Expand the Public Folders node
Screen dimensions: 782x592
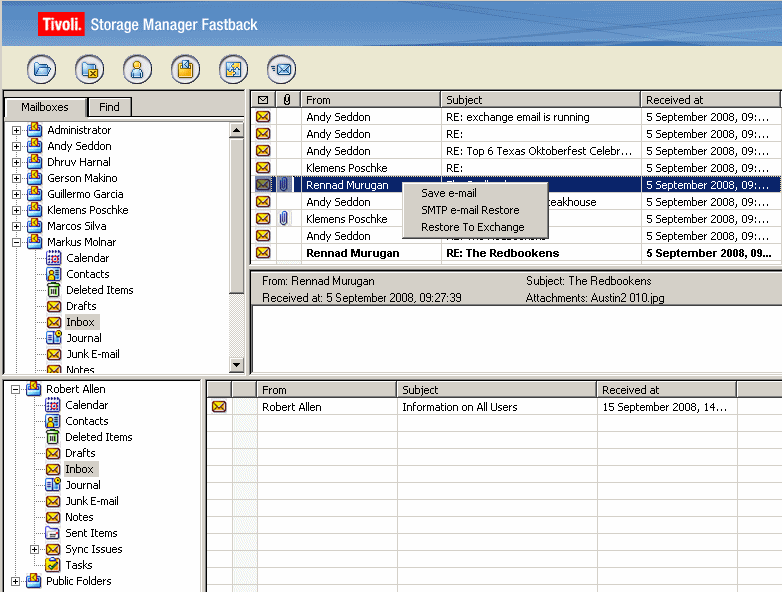click(15, 581)
